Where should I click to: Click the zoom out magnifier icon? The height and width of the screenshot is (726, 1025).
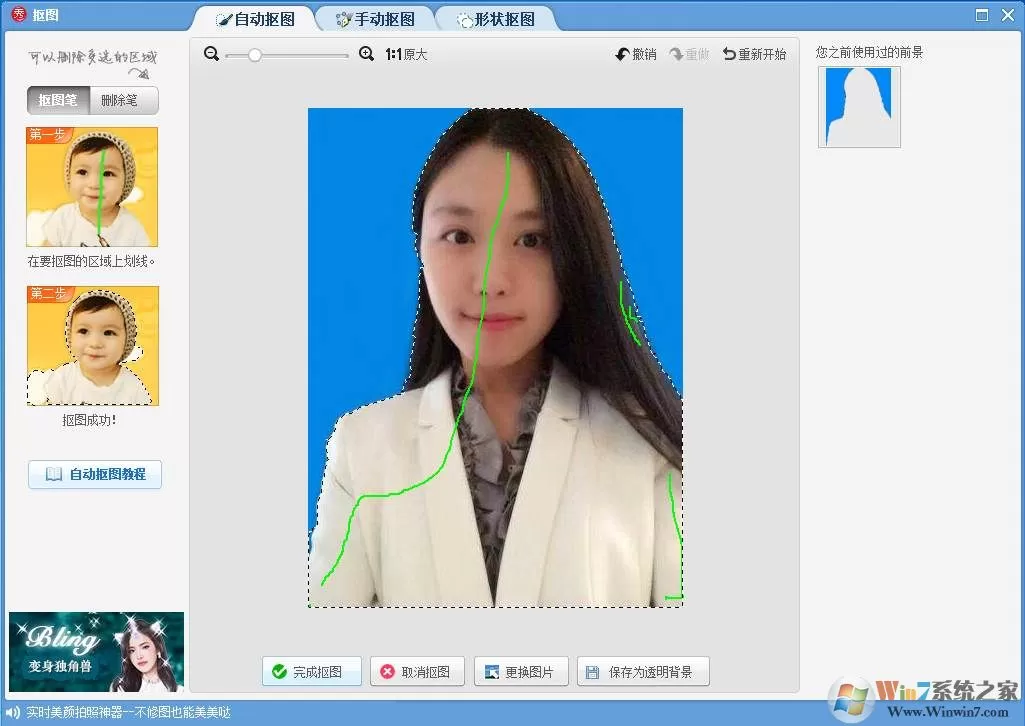[x=211, y=54]
